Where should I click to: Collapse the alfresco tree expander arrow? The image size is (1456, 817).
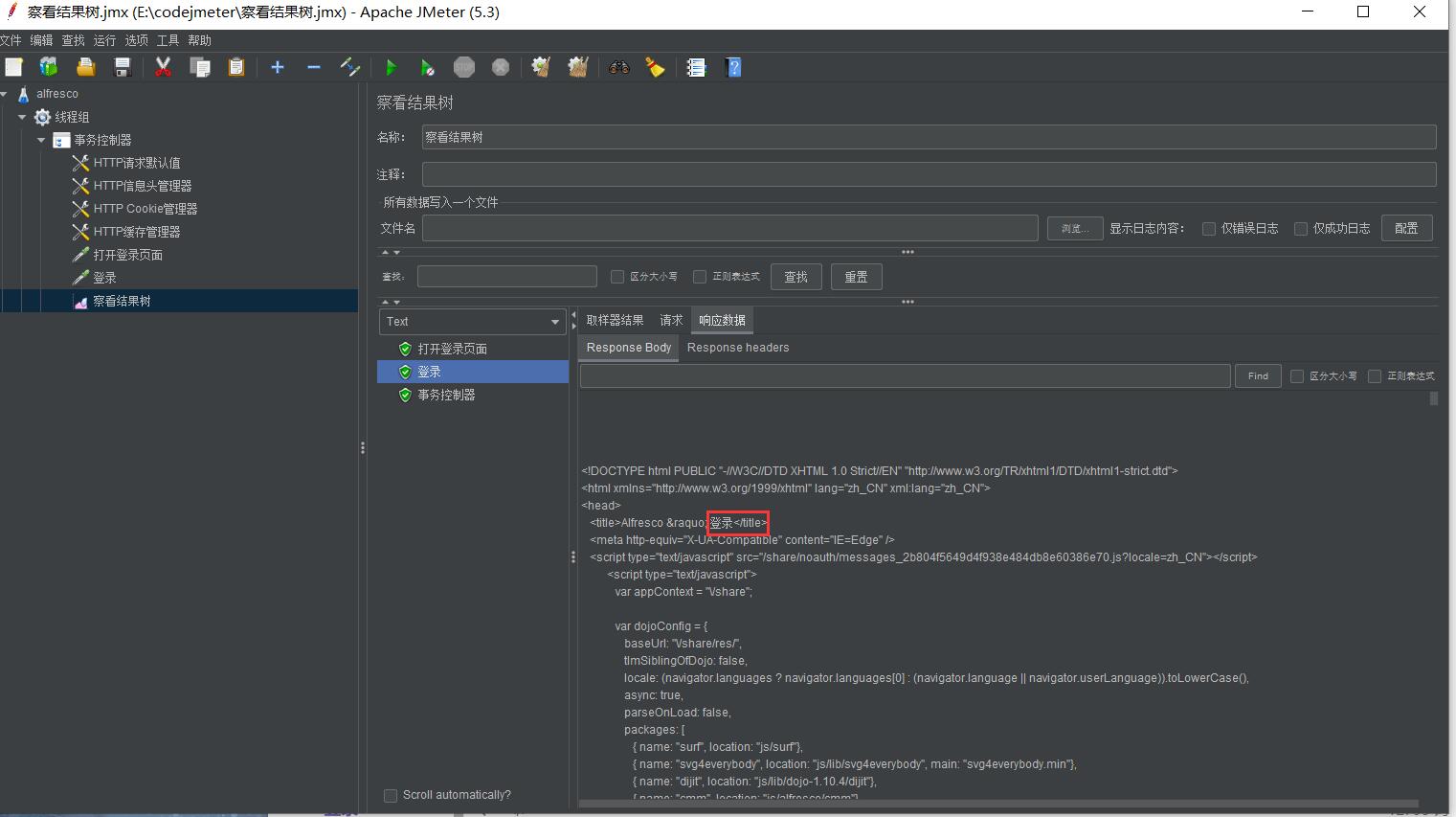(x=5, y=94)
